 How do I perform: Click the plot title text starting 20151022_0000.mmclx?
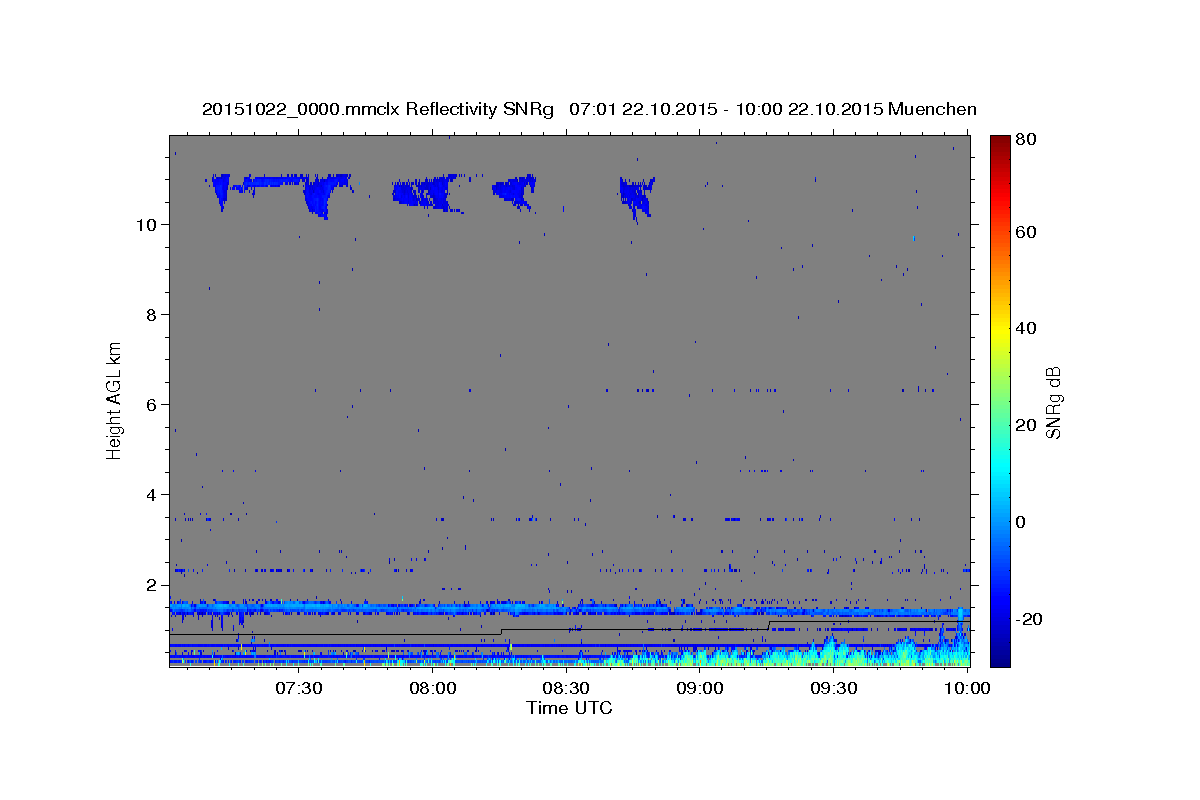pos(590,109)
